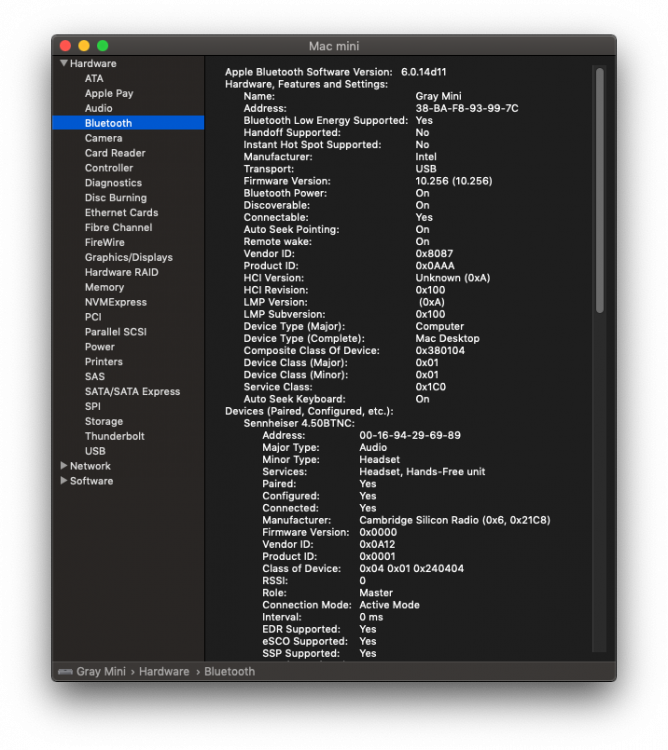Click Gray Mini in the path bar
The image size is (668, 750).
[101, 672]
